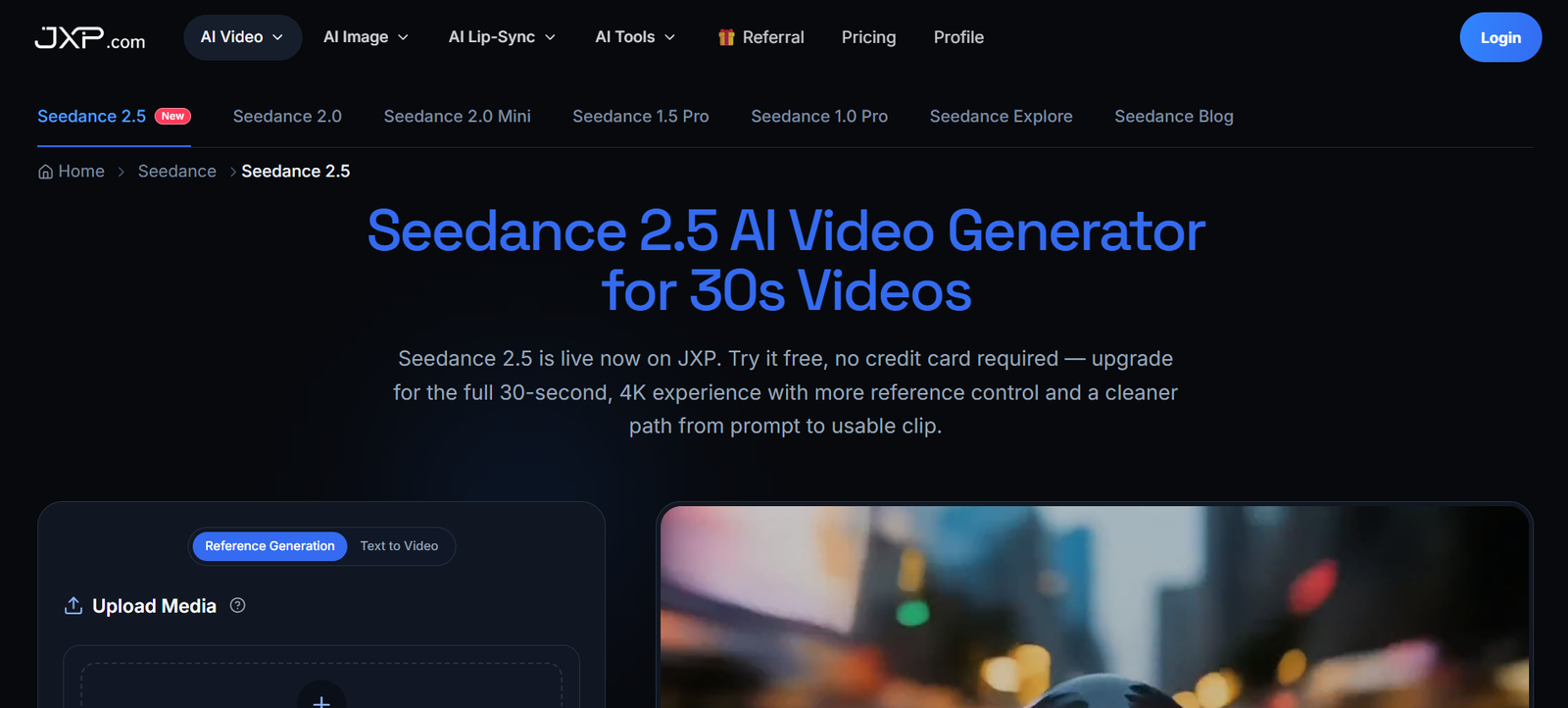Click the upload arrow icon by Upload Media
Image resolution: width=1568 pixels, height=708 pixels.
click(x=73, y=606)
